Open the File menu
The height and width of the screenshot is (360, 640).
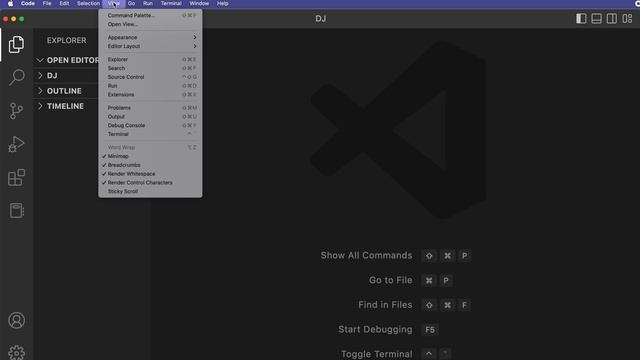[x=47, y=3]
